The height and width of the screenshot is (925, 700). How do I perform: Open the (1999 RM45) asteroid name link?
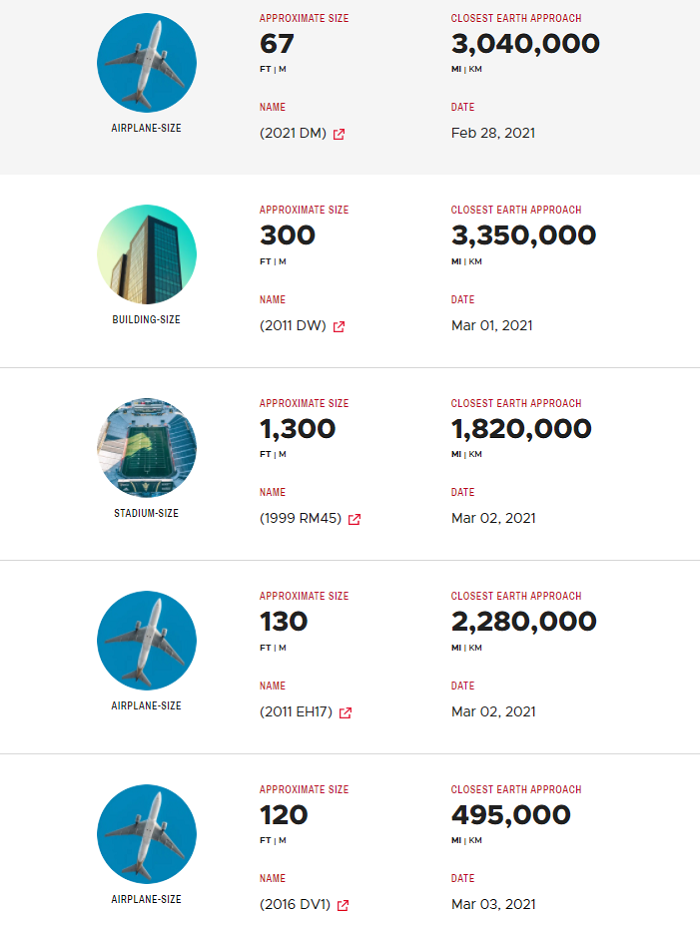coord(300,519)
